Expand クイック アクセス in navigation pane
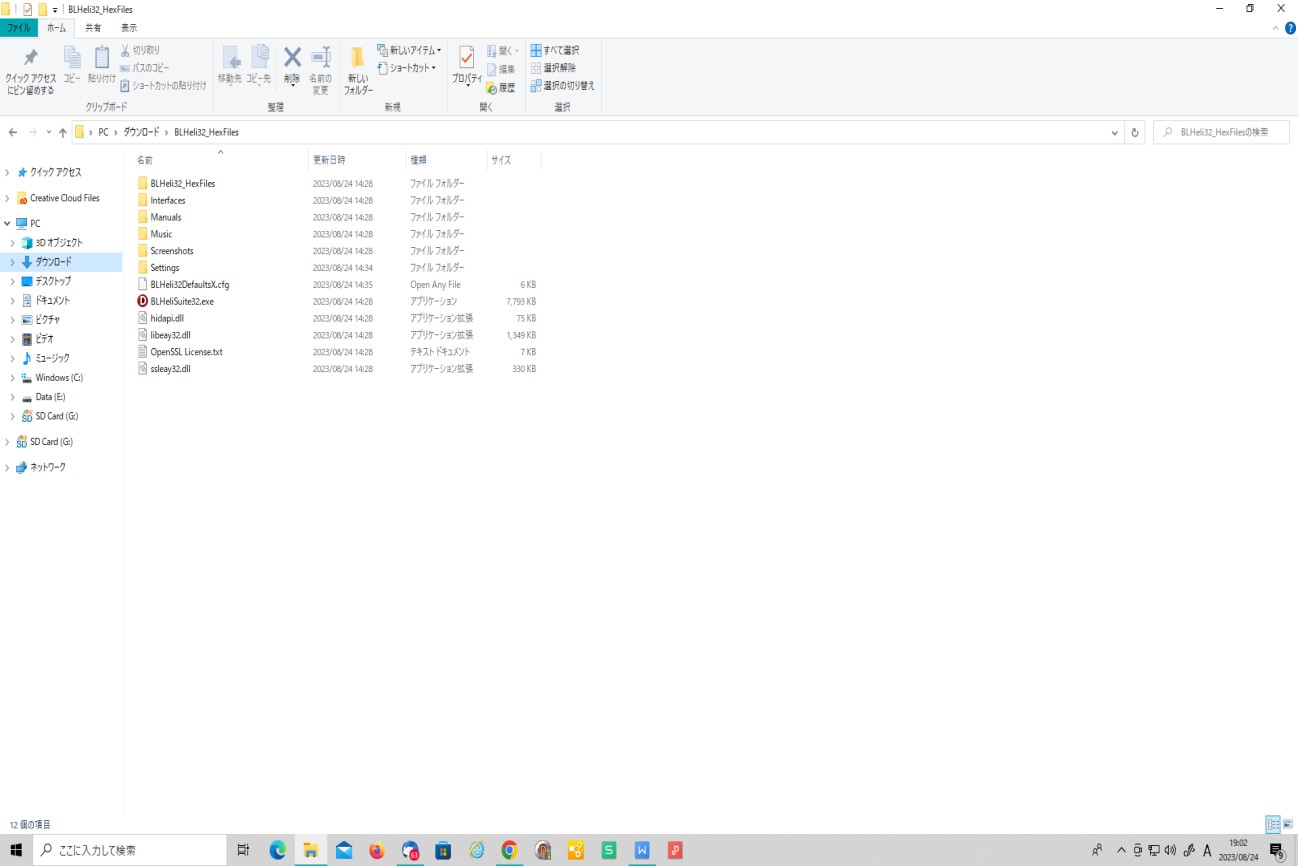This screenshot has width=1298, height=866. (7, 173)
